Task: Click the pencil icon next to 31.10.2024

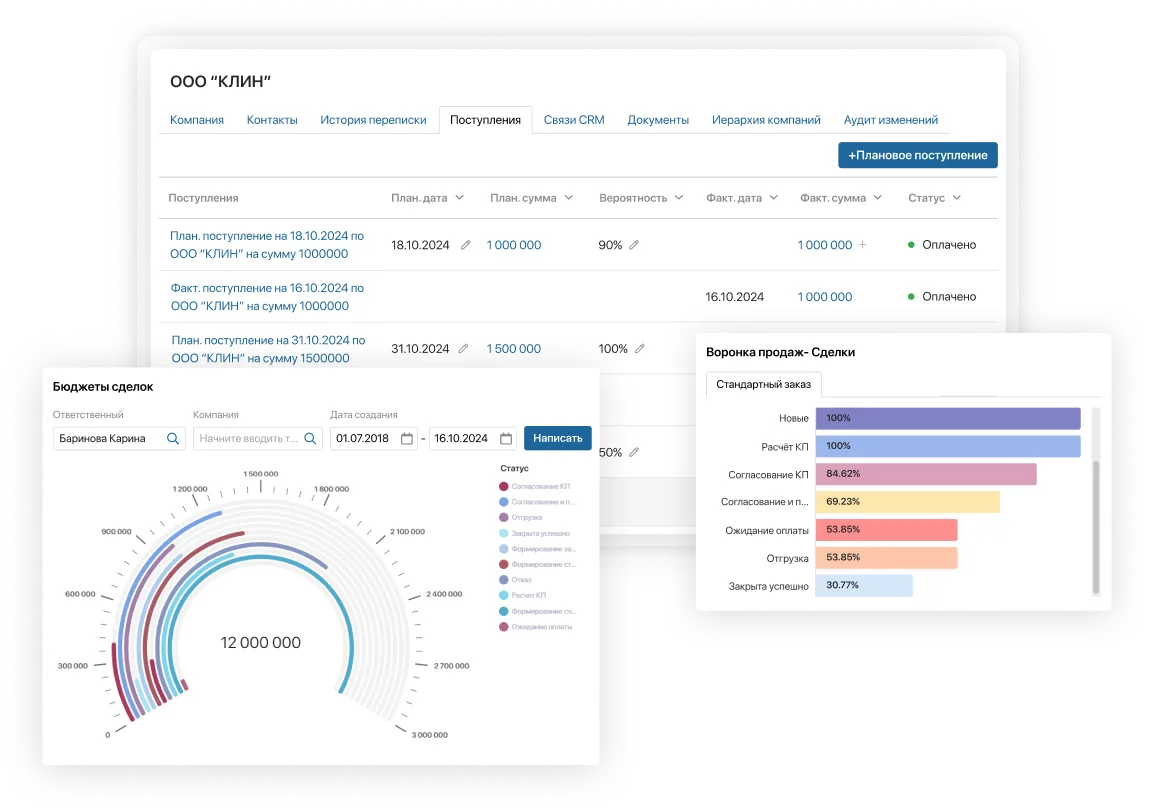Action: tap(463, 349)
